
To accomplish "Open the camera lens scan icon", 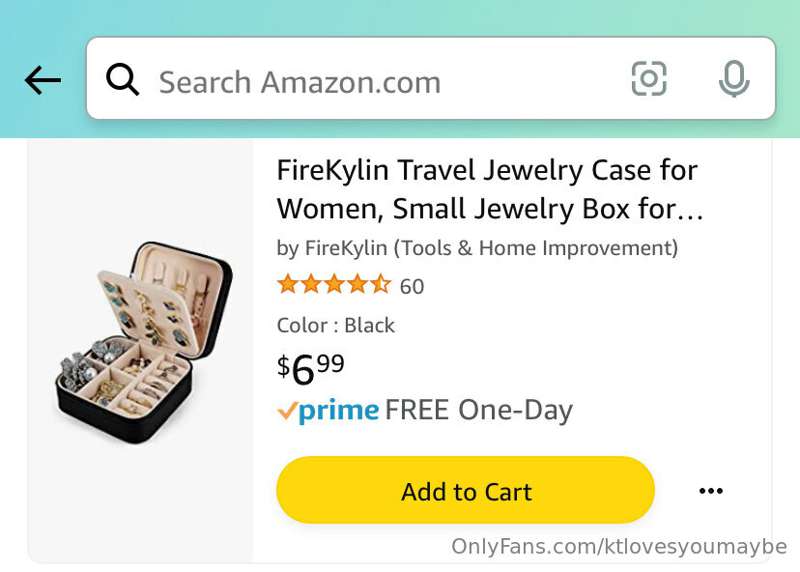I will [649, 79].
